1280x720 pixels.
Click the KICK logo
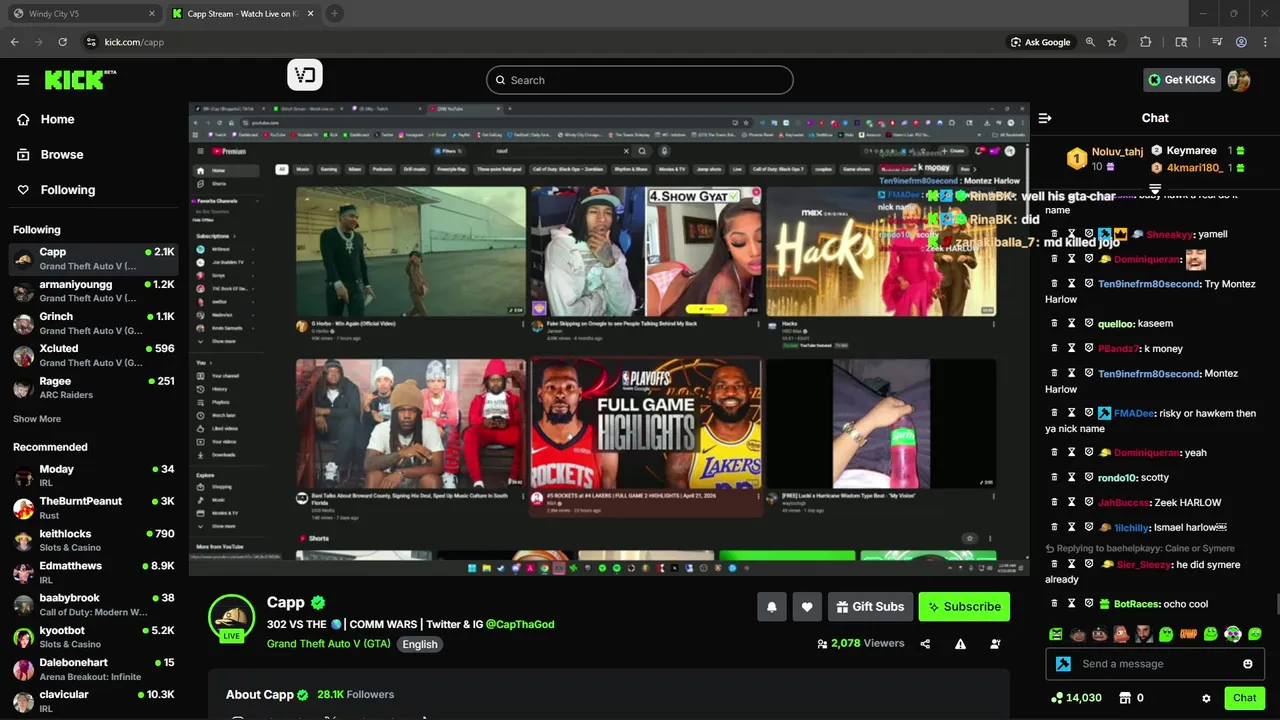[80, 80]
